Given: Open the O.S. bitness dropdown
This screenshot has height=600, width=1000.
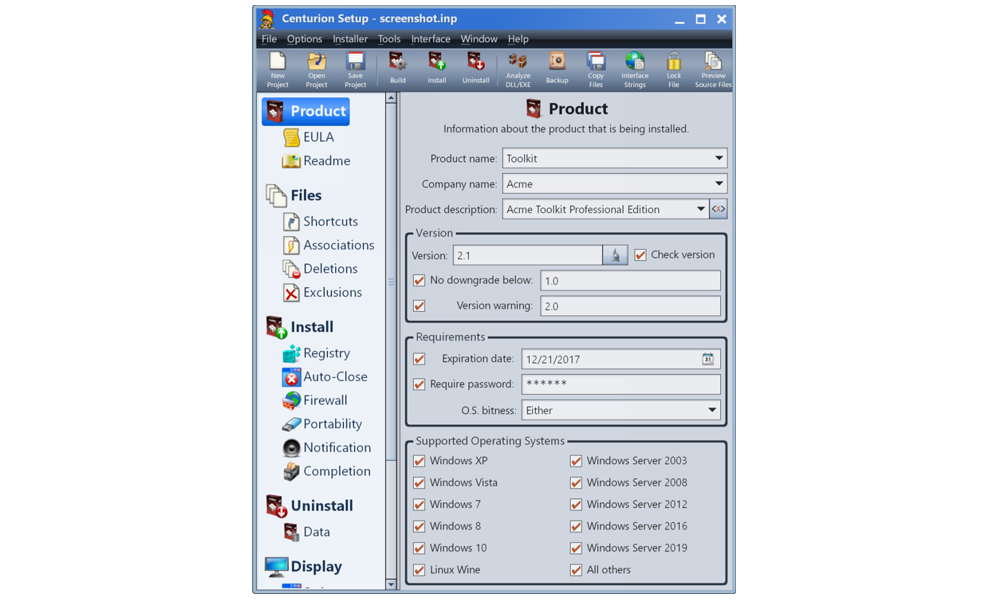Looking at the screenshot, I should pyautogui.click(x=711, y=411).
